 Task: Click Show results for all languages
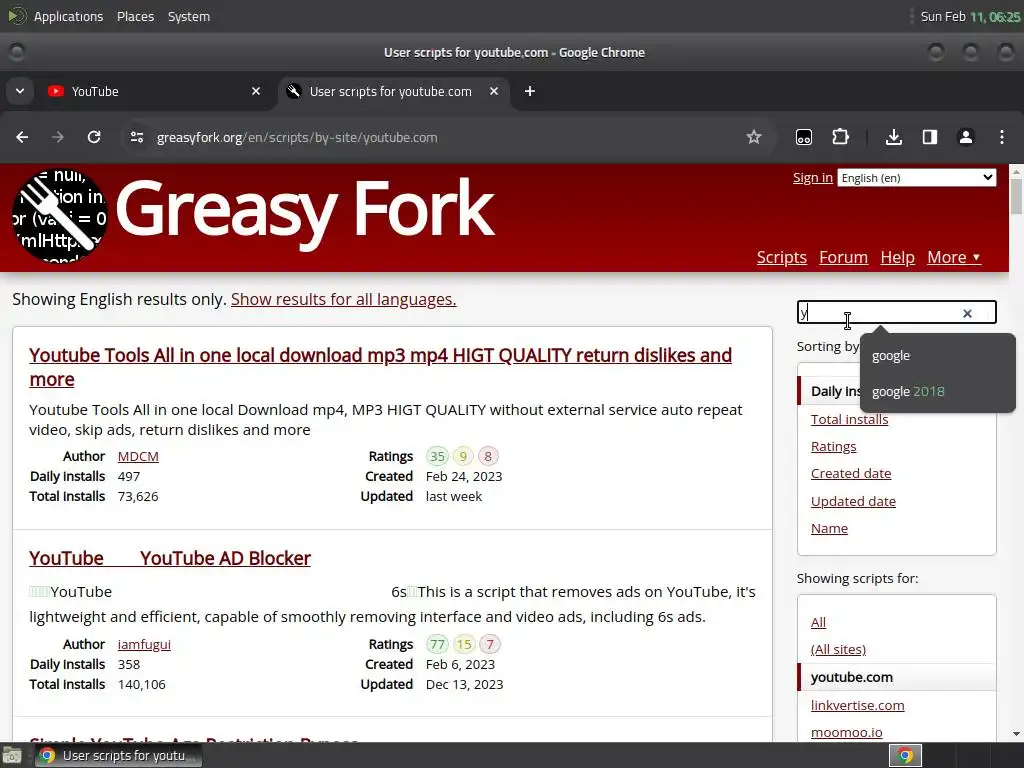tap(344, 299)
